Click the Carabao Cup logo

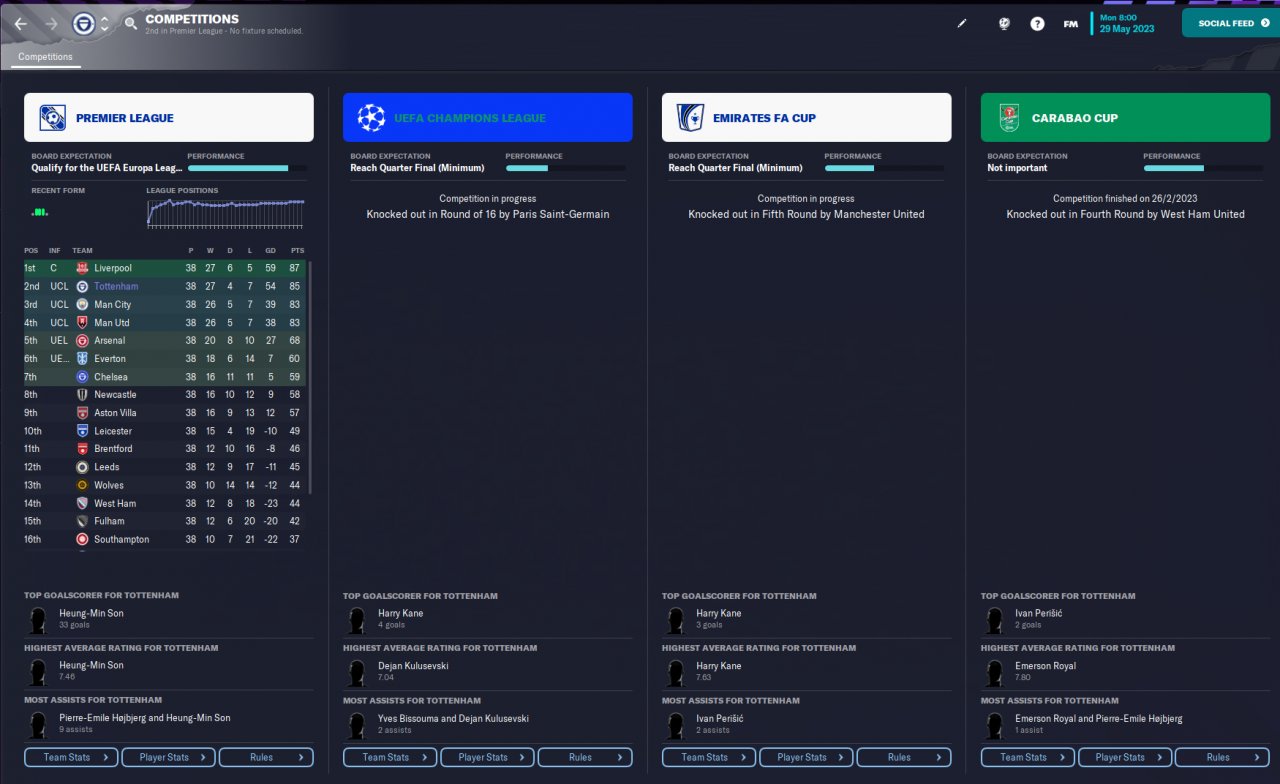pyautogui.click(x=1008, y=118)
